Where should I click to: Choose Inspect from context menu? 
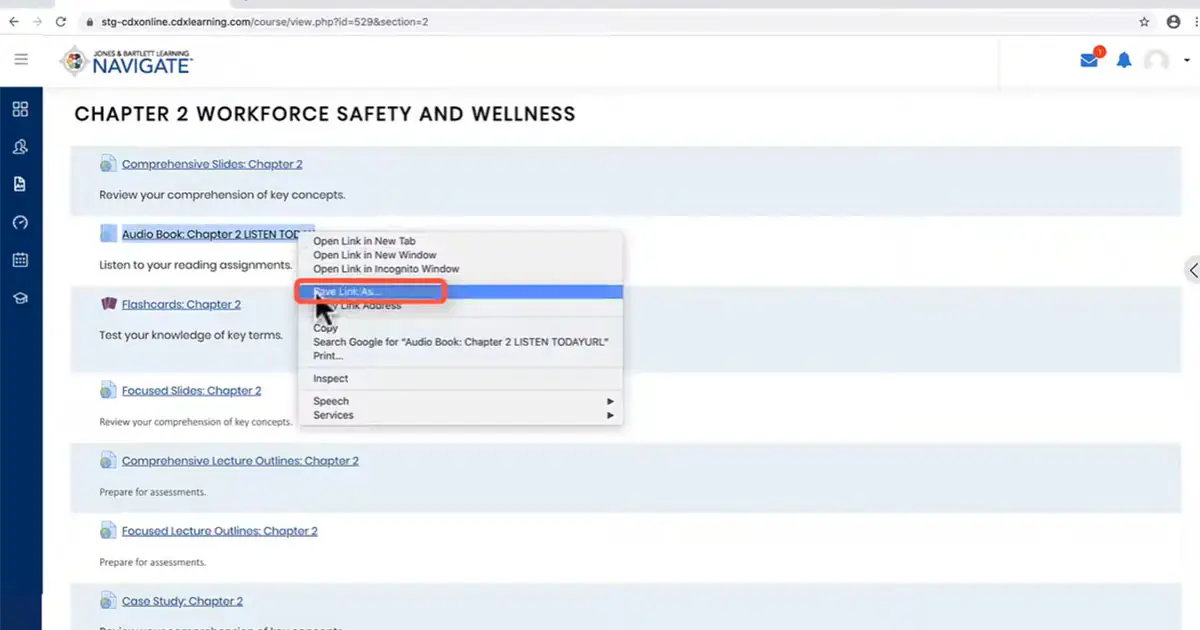pos(331,379)
